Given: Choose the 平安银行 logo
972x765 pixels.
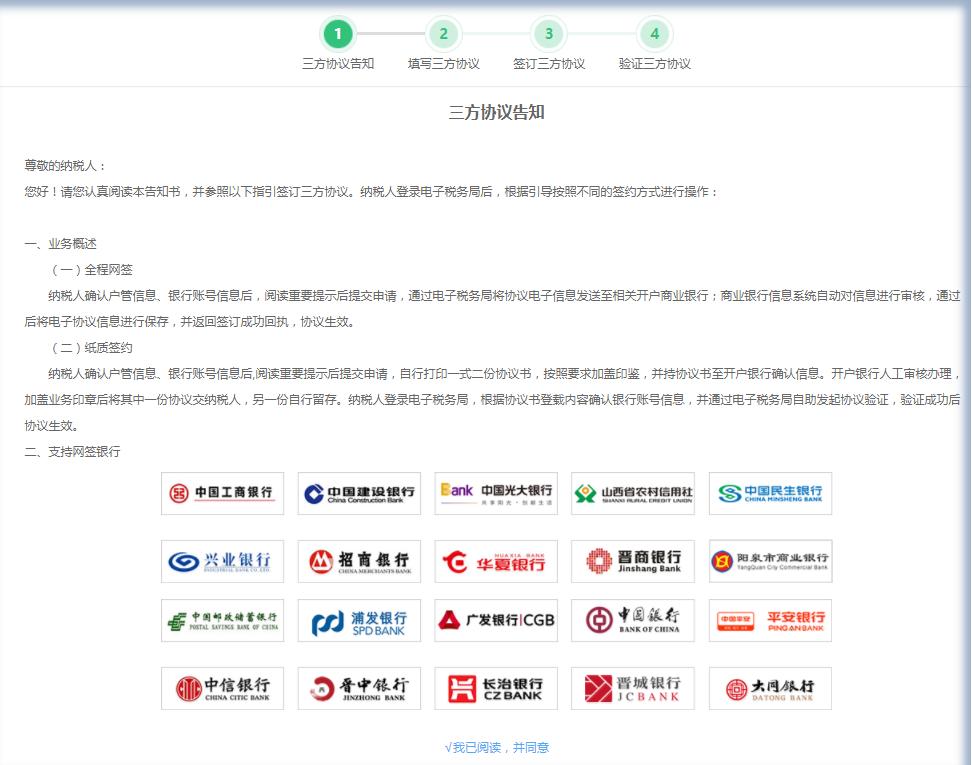Looking at the screenshot, I should [x=769, y=620].
